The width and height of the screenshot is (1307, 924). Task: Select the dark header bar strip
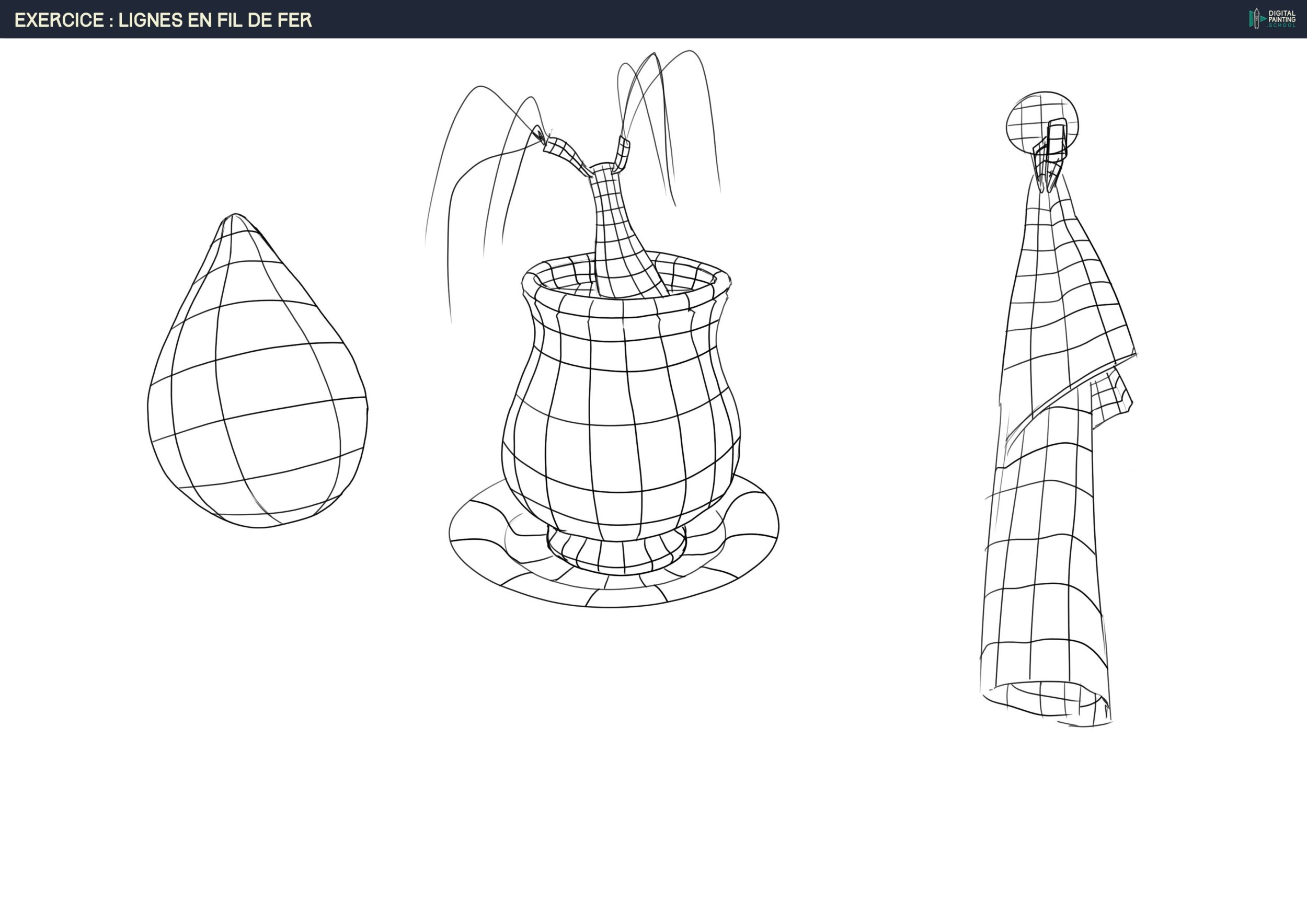click(740, 18)
